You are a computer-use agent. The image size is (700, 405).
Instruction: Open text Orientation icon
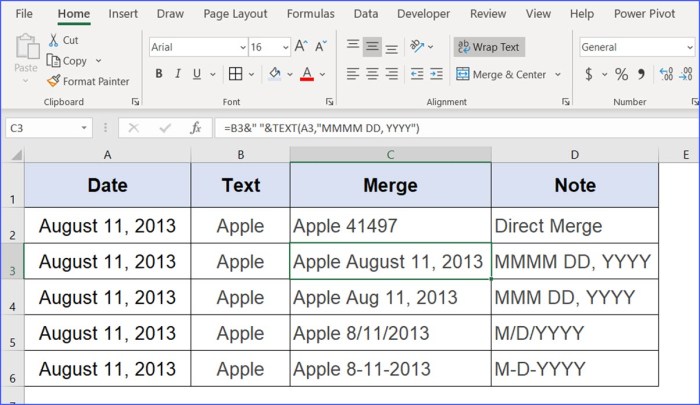[x=417, y=46]
